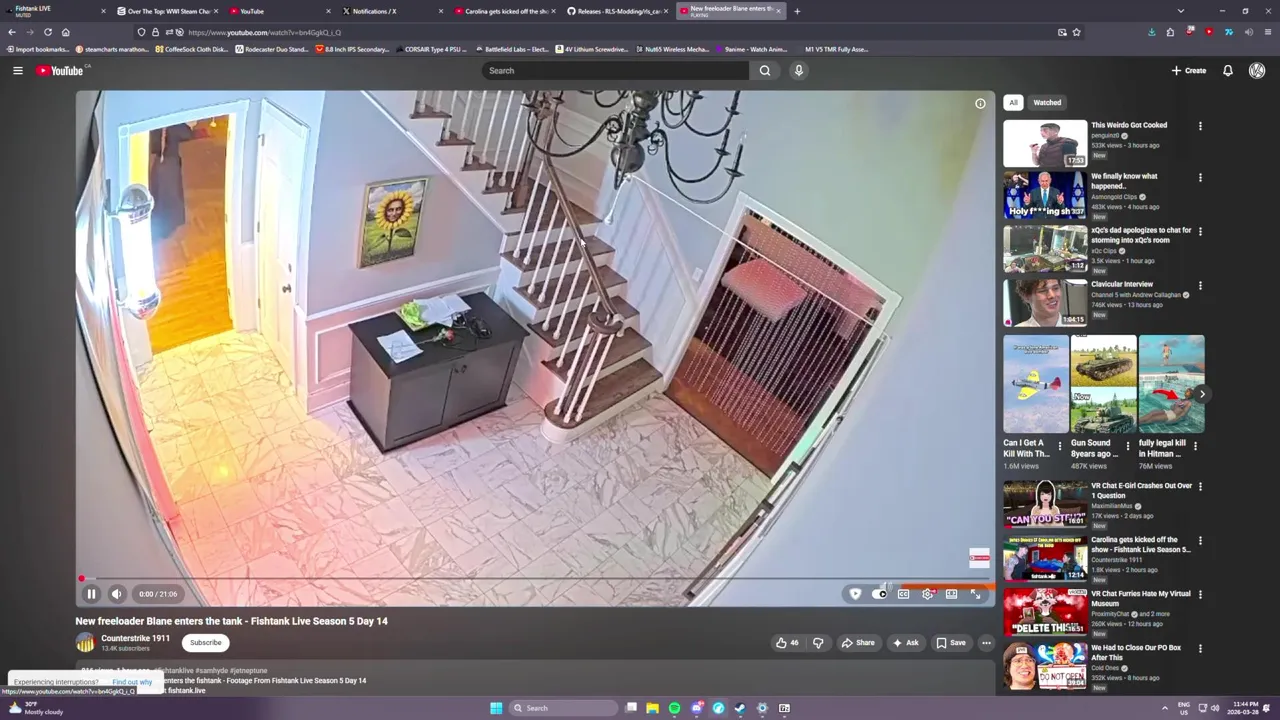Mute the video player volume

(117, 594)
